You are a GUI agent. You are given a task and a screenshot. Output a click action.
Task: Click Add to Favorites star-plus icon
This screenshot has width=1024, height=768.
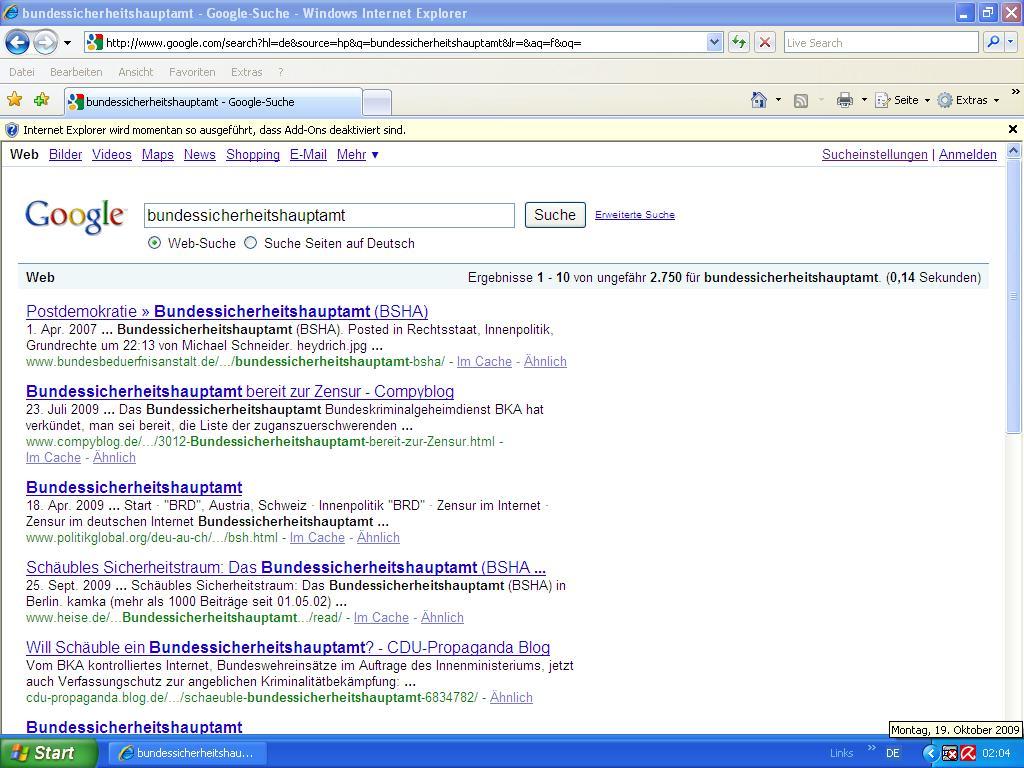pyautogui.click(x=42, y=100)
